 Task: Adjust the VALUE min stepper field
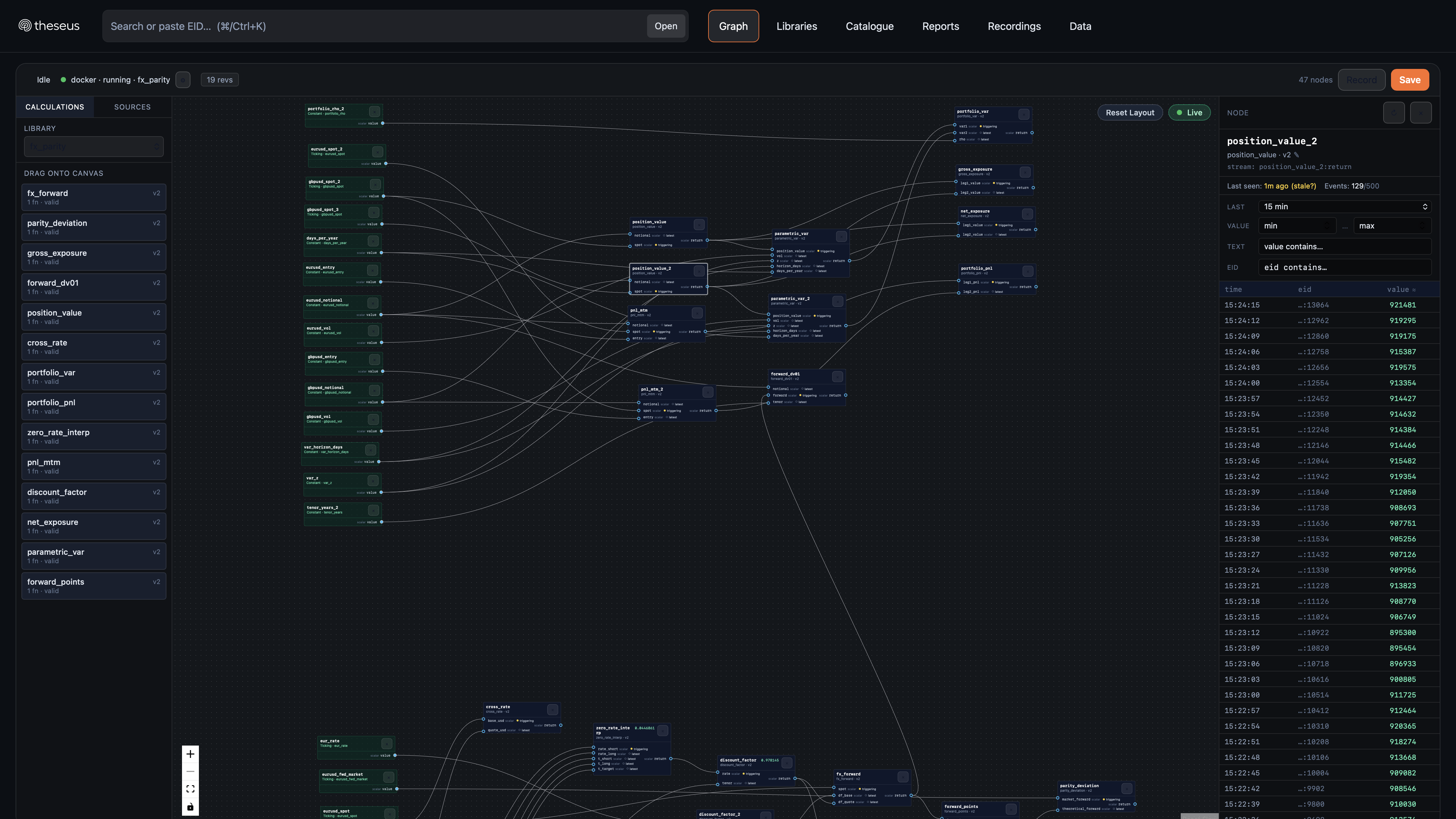coord(1297,226)
